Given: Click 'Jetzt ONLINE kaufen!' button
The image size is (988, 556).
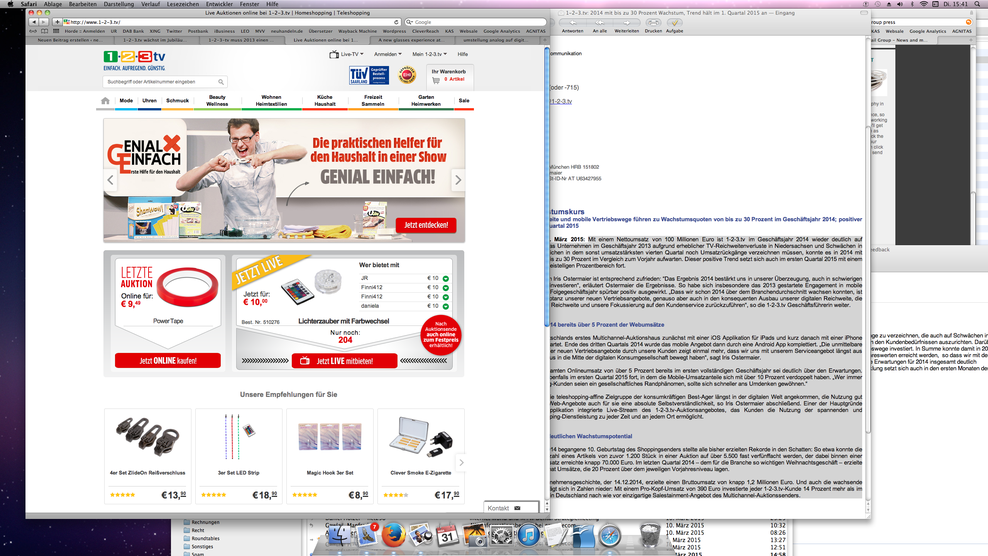Looking at the screenshot, I should (x=168, y=361).
